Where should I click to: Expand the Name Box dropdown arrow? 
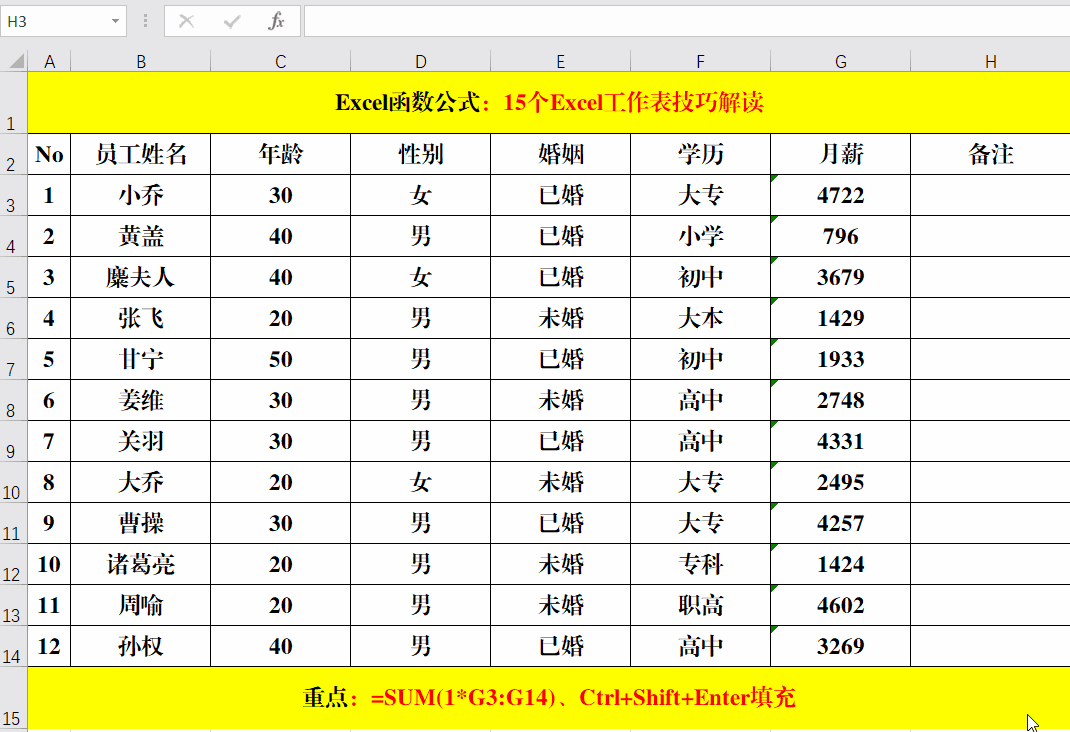pos(115,22)
